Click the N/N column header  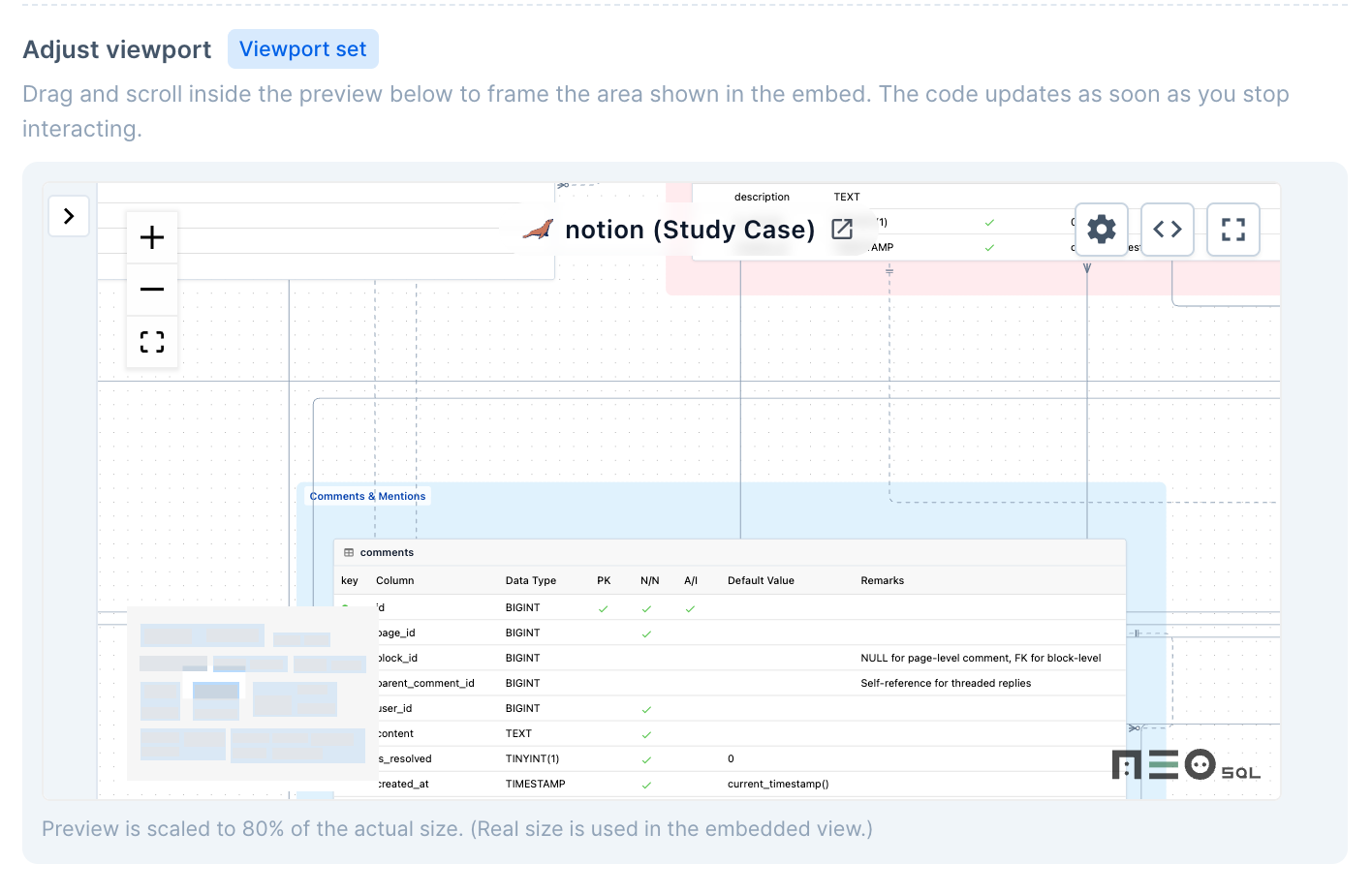(649, 580)
